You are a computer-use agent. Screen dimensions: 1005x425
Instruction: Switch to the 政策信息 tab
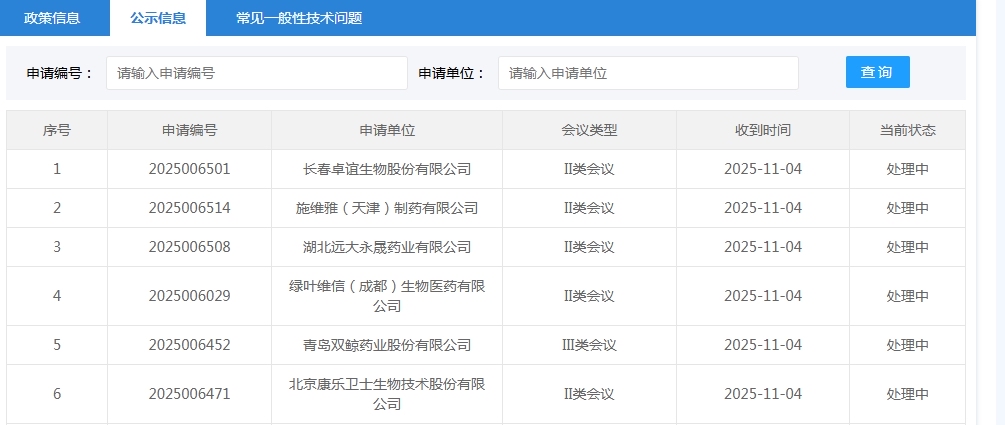click(52, 18)
